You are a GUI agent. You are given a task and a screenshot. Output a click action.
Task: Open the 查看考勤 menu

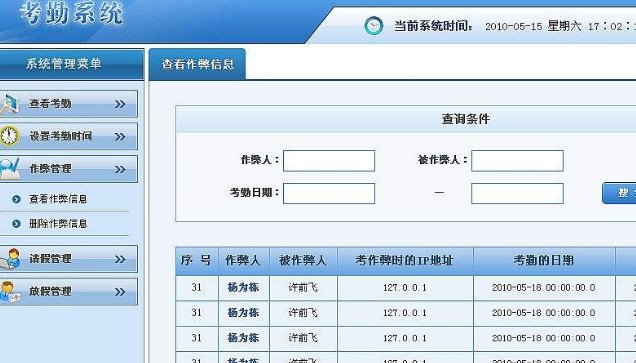tap(69, 104)
